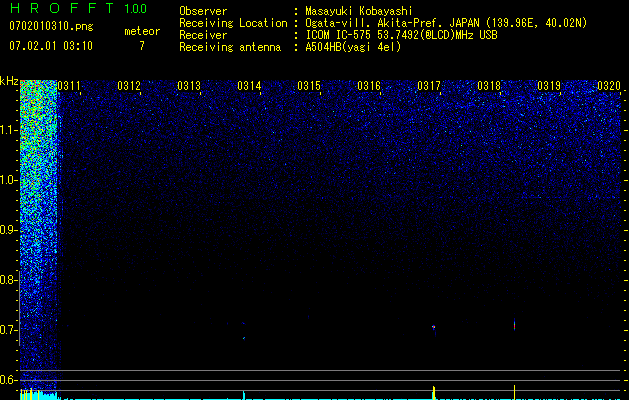Click the Receiver label
Screen dimensions: 629x400
click(x=203, y=35)
